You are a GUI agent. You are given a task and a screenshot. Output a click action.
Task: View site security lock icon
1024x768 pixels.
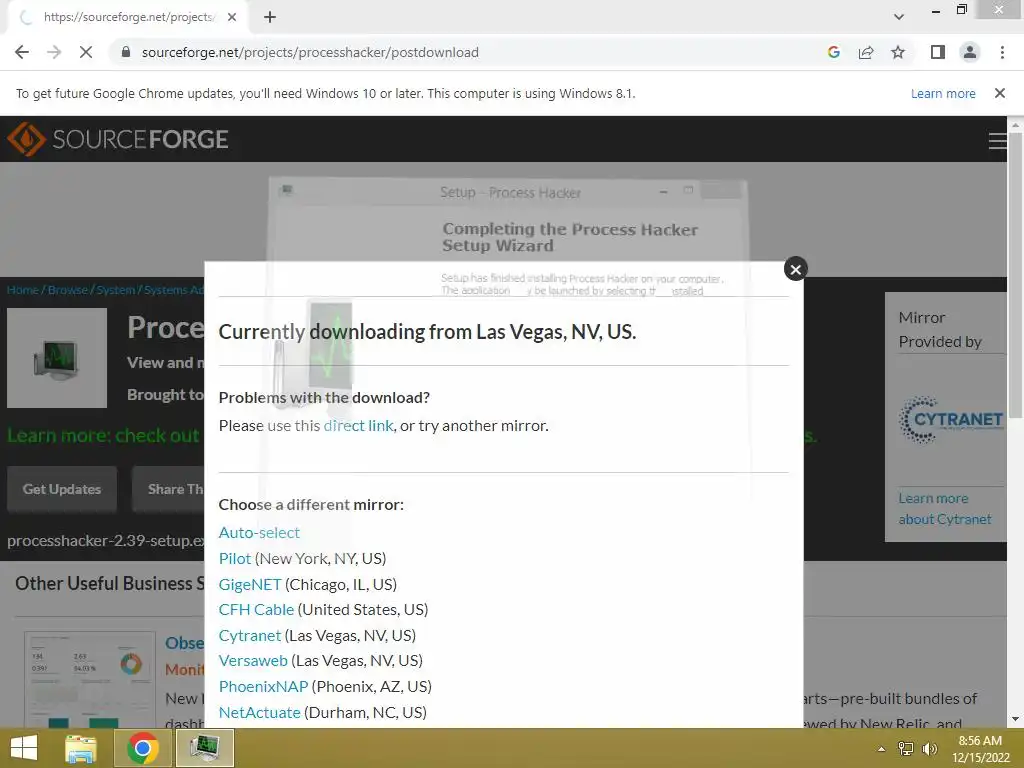click(x=126, y=52)
